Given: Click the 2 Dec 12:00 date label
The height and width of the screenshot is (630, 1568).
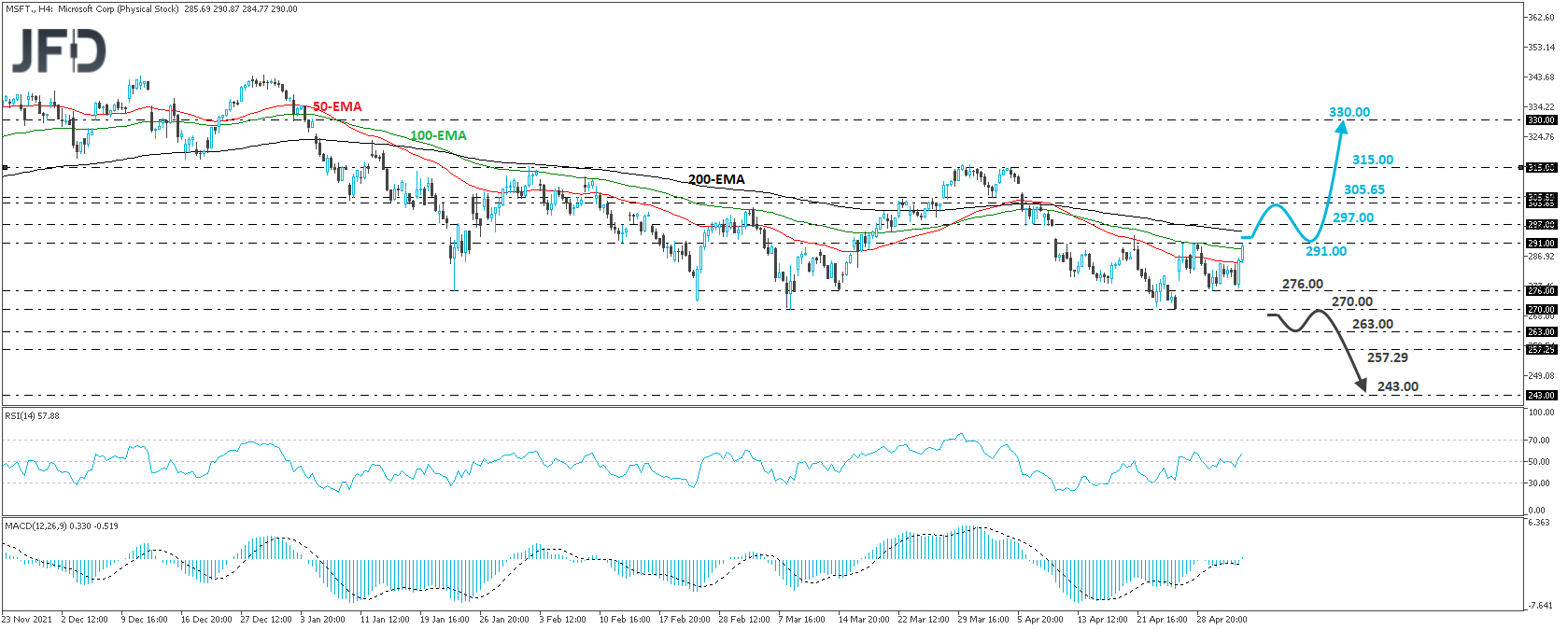Looking at the screenshot, I should tap(84, 620).
